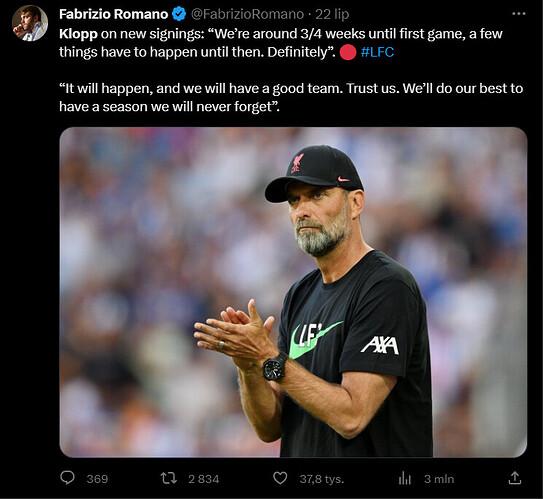Screen dimensions: 543x499
Task: Open the three-dot more options menu
Action: (518, 14)
